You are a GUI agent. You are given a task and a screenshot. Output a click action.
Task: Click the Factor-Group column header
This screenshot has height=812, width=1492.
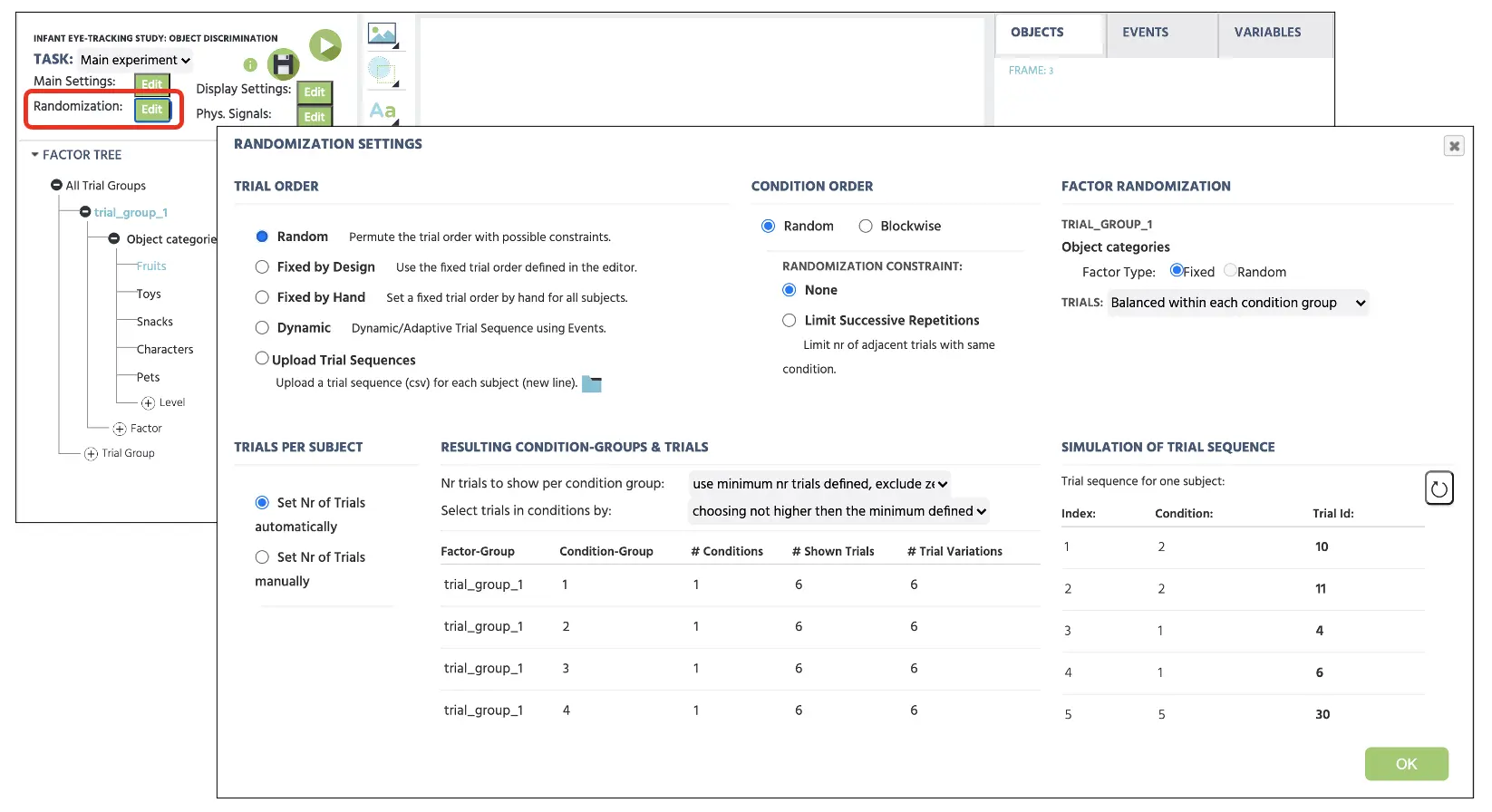coord(478,551)
